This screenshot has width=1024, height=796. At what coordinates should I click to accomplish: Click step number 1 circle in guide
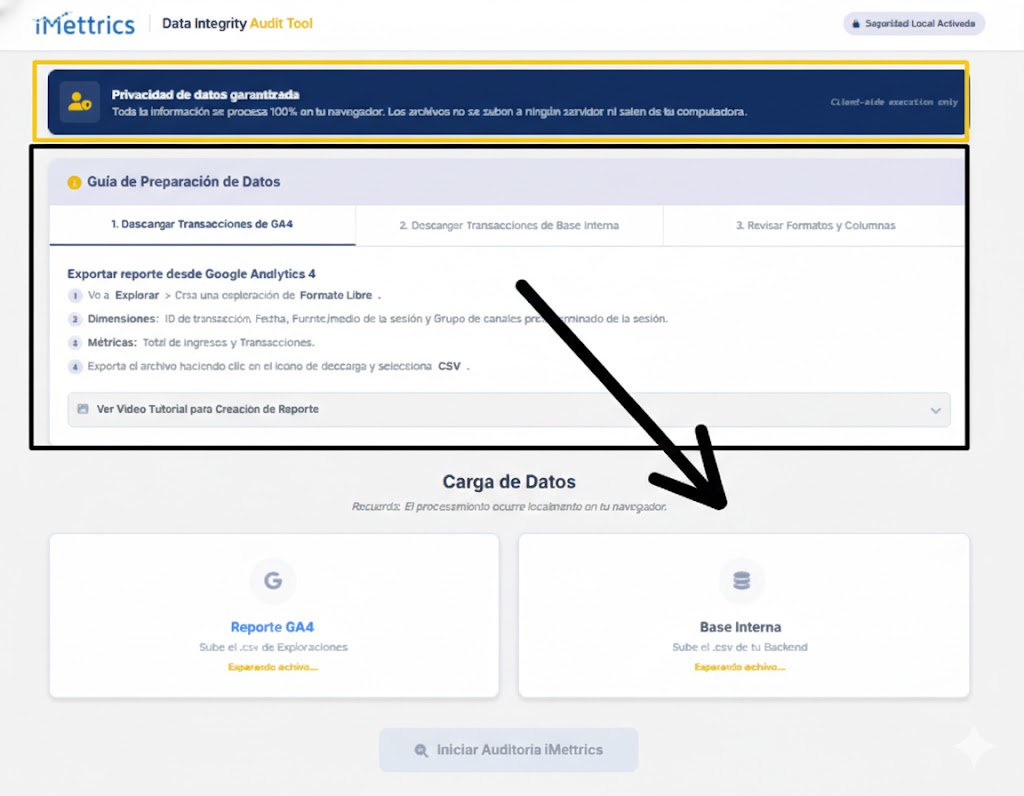pyautogui.click(x=74, y=296)
